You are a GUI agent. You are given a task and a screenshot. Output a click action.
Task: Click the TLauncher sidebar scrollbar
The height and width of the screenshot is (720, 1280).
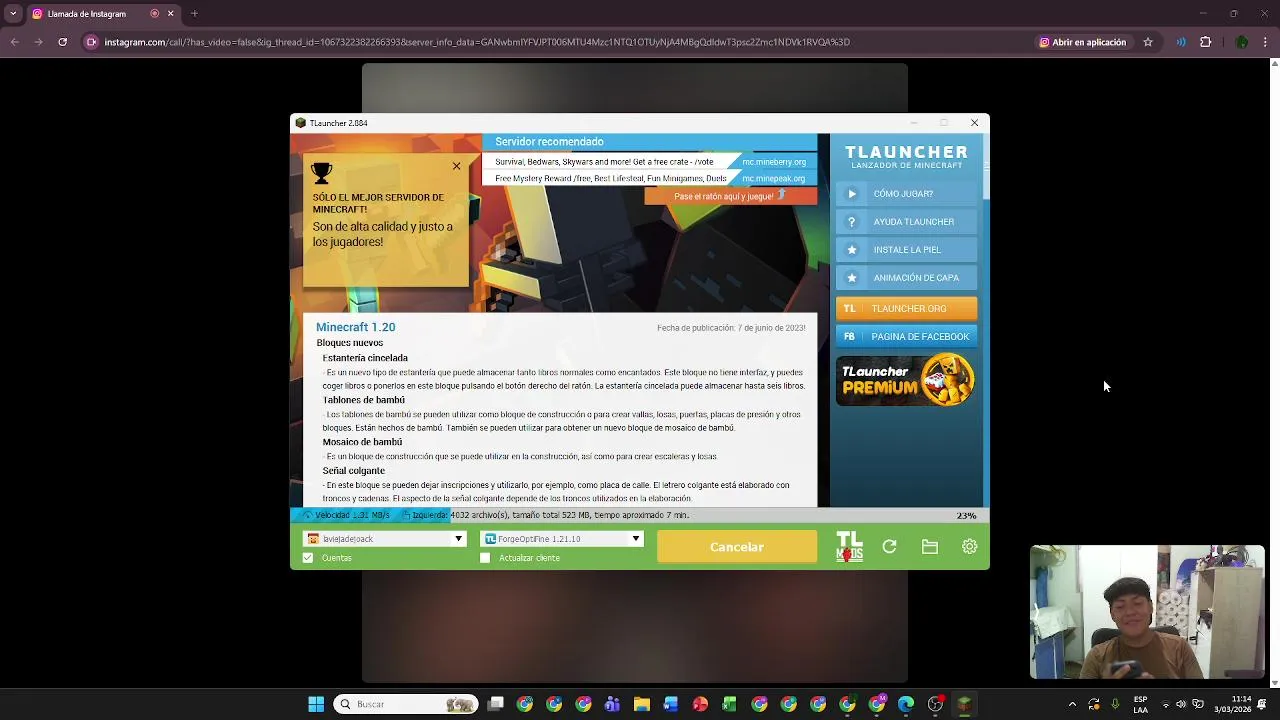(x=986, y=167)
